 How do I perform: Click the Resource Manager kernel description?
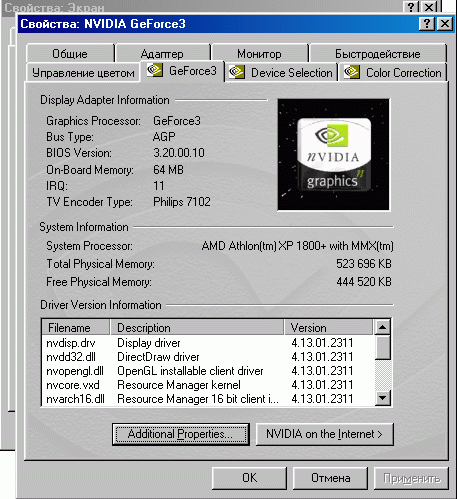pos(179,385)
